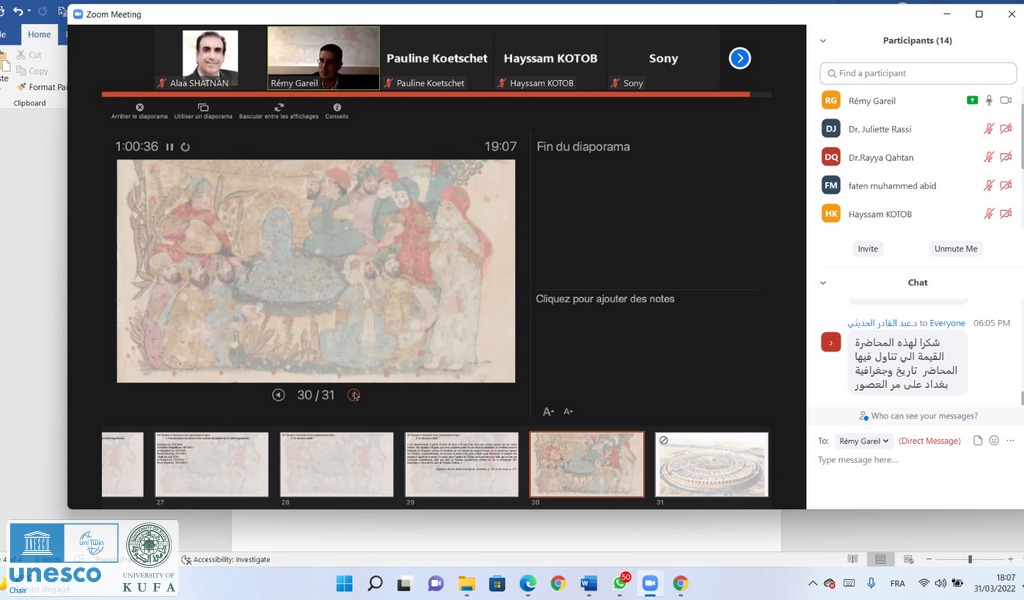Click Rémy Gareil's microphone icon
Viewport: 1024px width, 600px height.
[x=989, y=101]
